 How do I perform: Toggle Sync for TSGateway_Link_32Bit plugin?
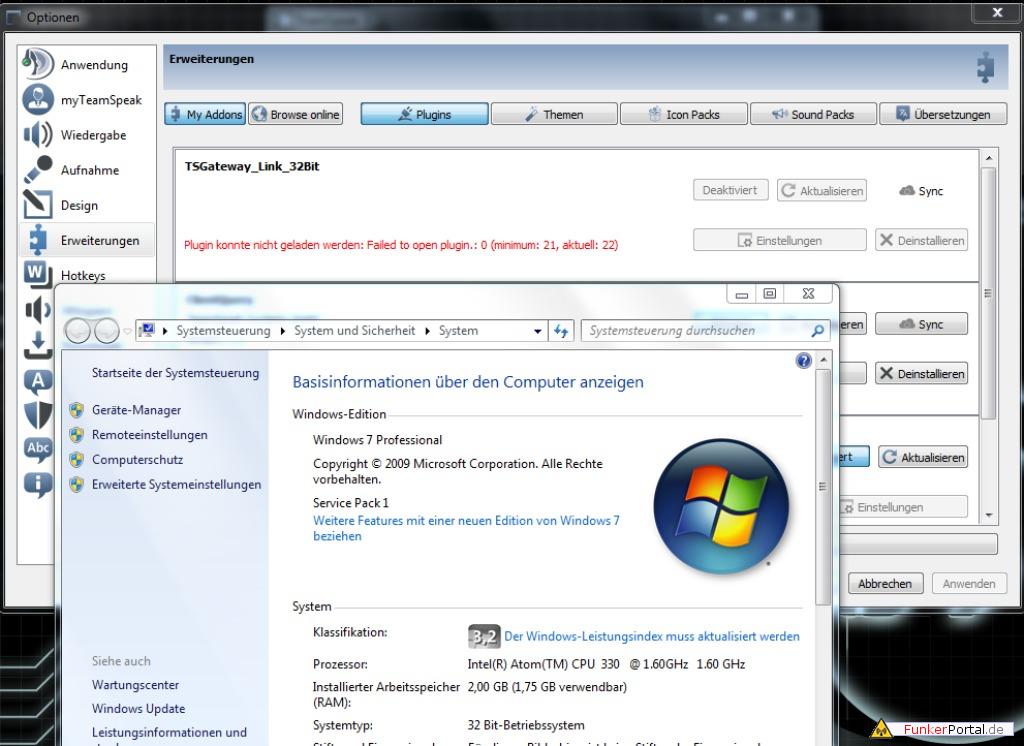point(921,191)
